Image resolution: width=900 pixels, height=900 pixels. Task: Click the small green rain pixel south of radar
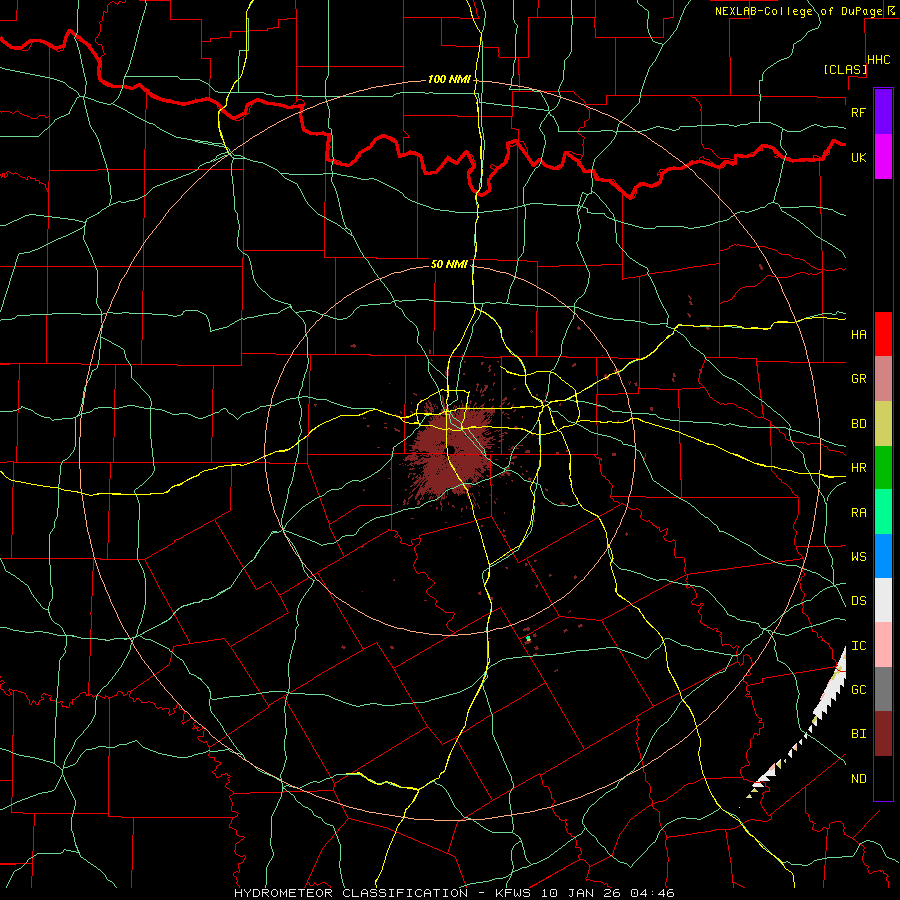tap(528, 638)
